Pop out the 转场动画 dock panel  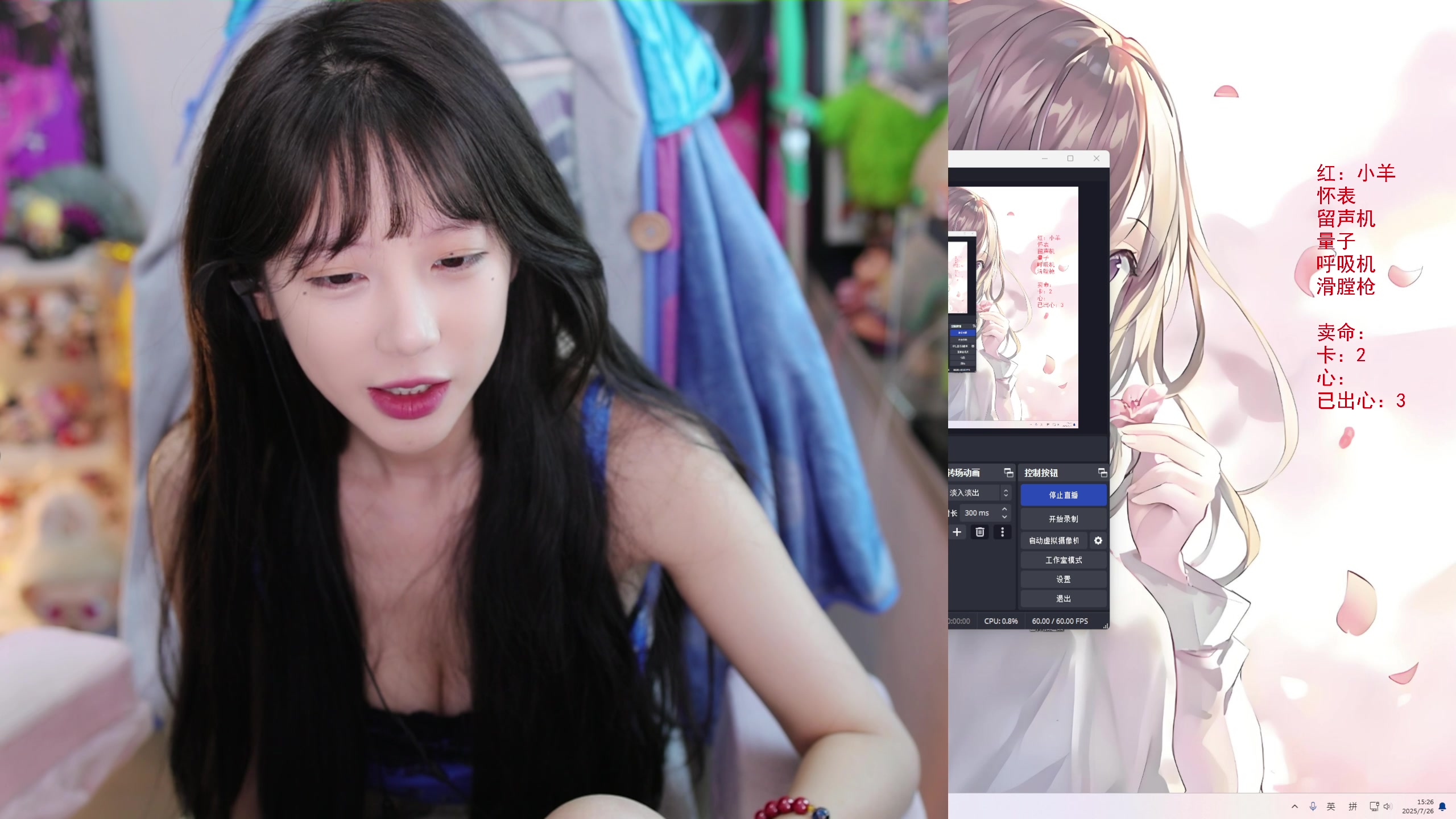(x=1008, y=473)
